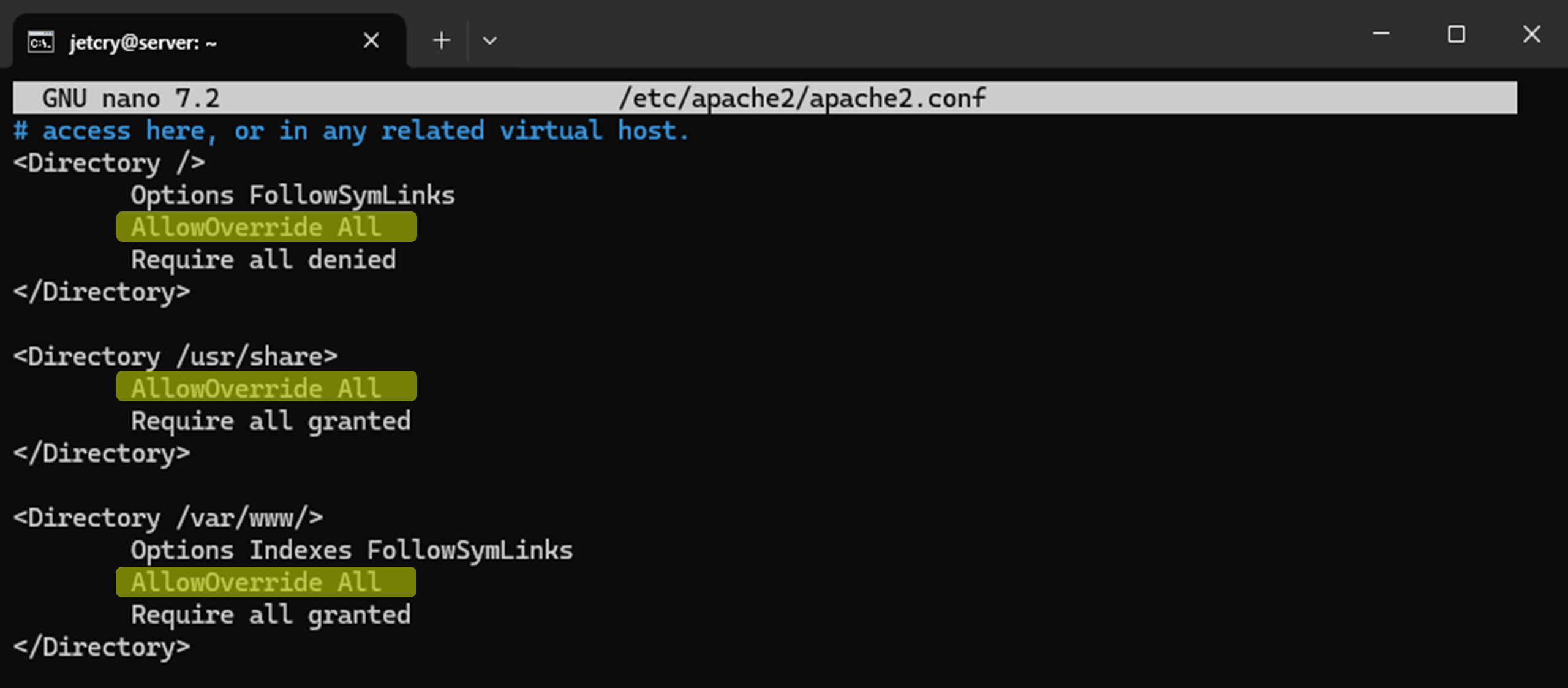Select the jetcry@server: ~ tab
Screen dimensions: 1568x688
[x=209, y=41]
